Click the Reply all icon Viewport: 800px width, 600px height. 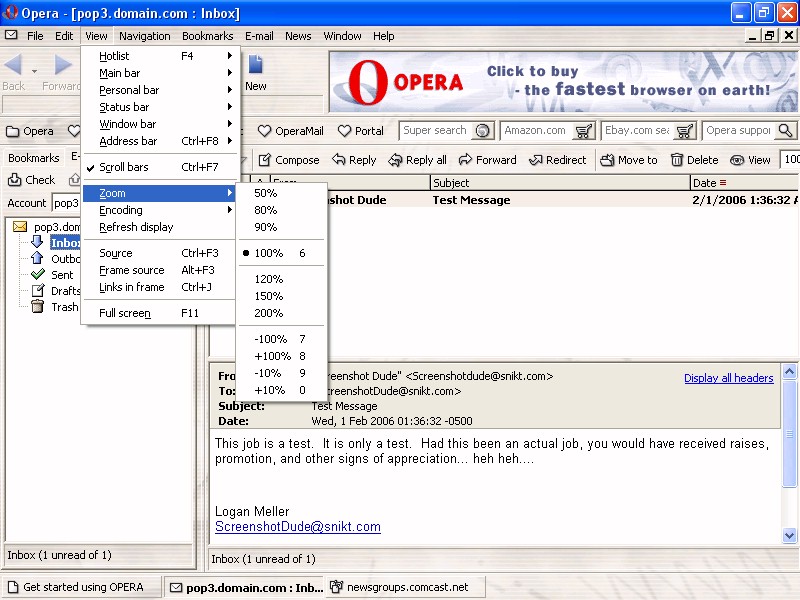(395, 160)
